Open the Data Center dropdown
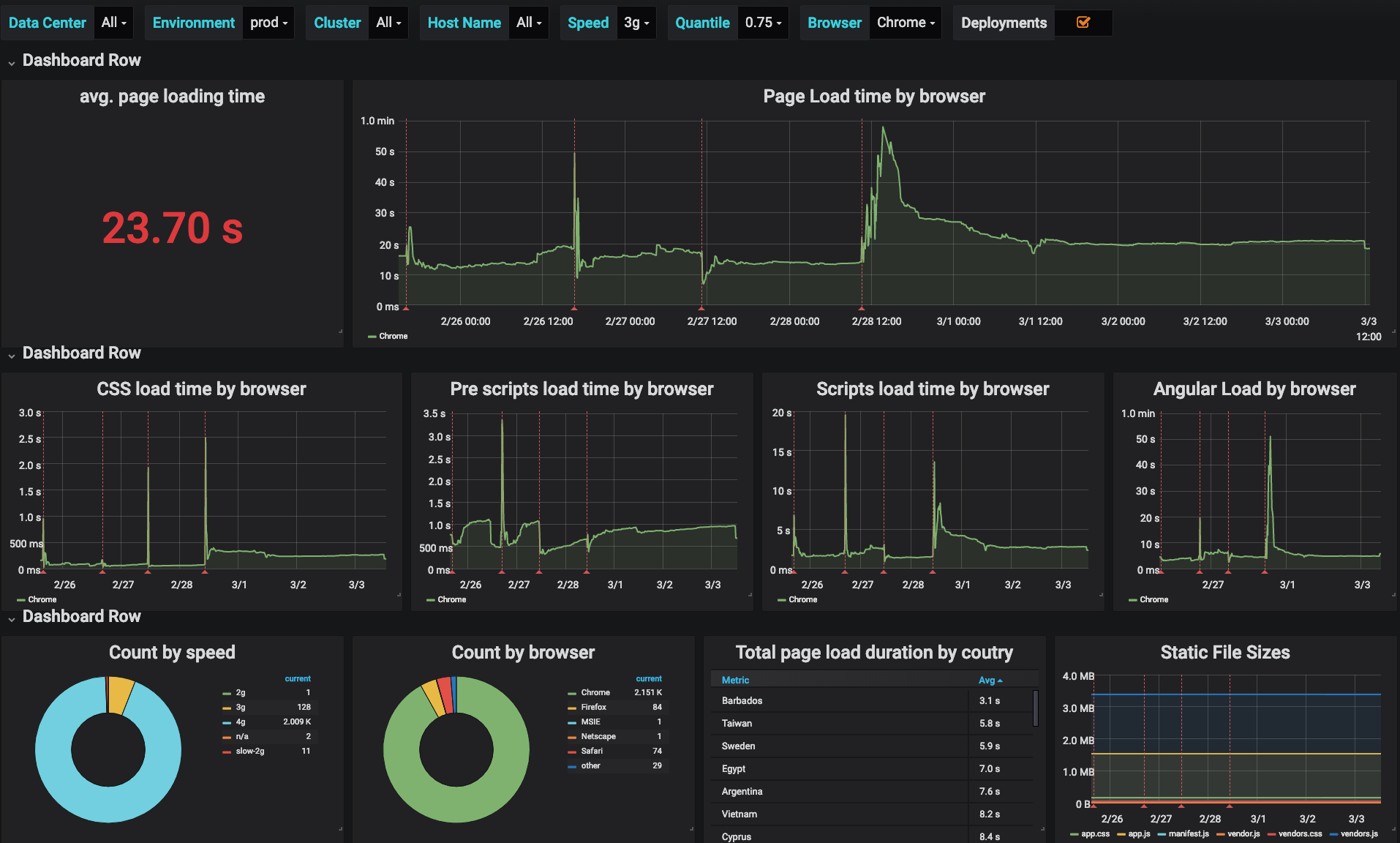The image size is (1400, 843). [x=114, y=23]
